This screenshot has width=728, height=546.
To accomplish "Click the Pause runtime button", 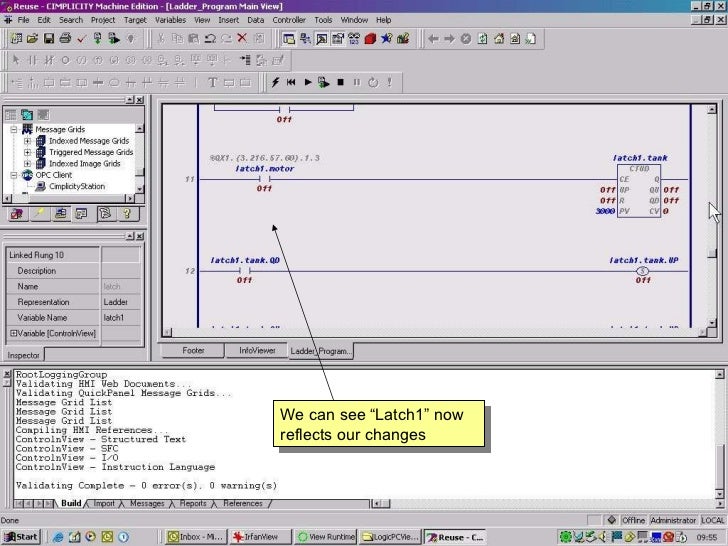I will (357, 83).
